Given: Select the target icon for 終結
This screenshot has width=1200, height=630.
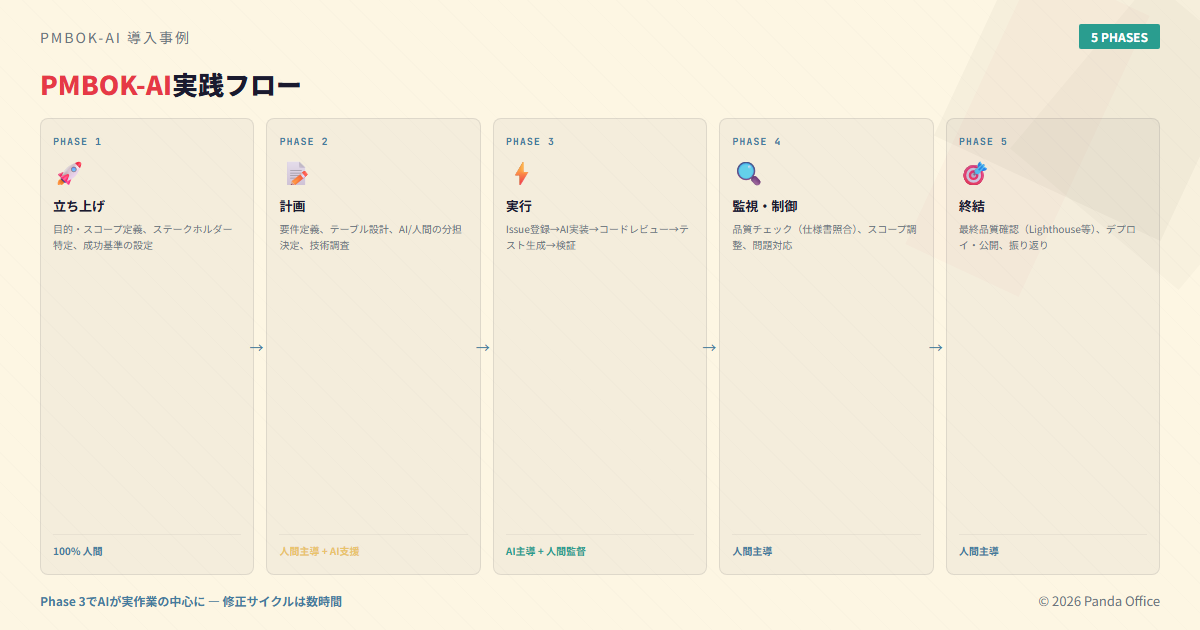Looking at the screenshot, I should (974, 174).
